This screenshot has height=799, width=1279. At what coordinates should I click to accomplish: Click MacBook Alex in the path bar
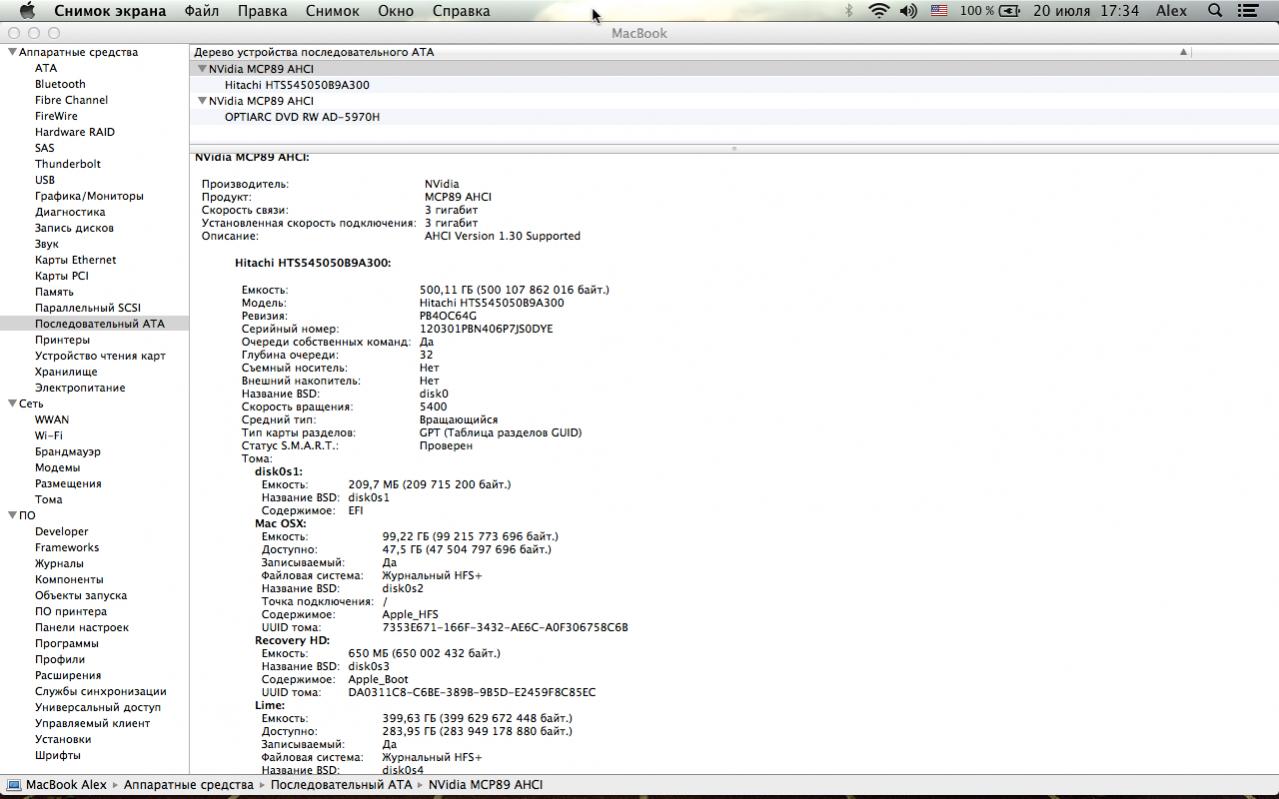pos(66,785)
